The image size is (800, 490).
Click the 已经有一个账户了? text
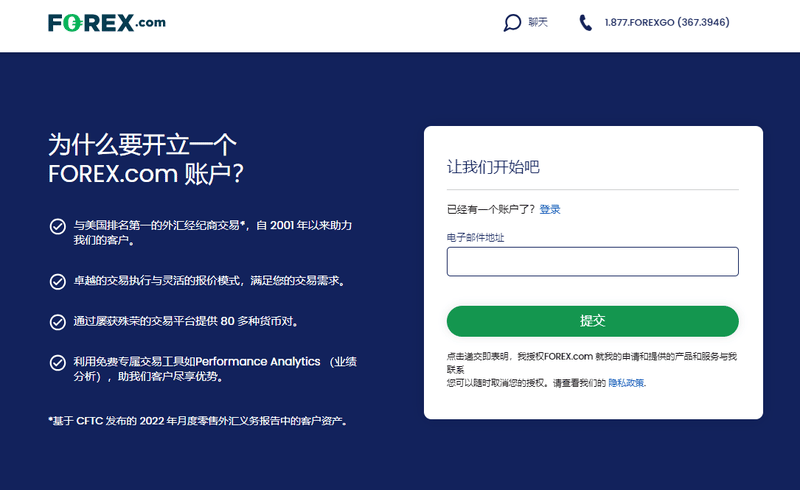pyautogui.click(x=491, y=209)
